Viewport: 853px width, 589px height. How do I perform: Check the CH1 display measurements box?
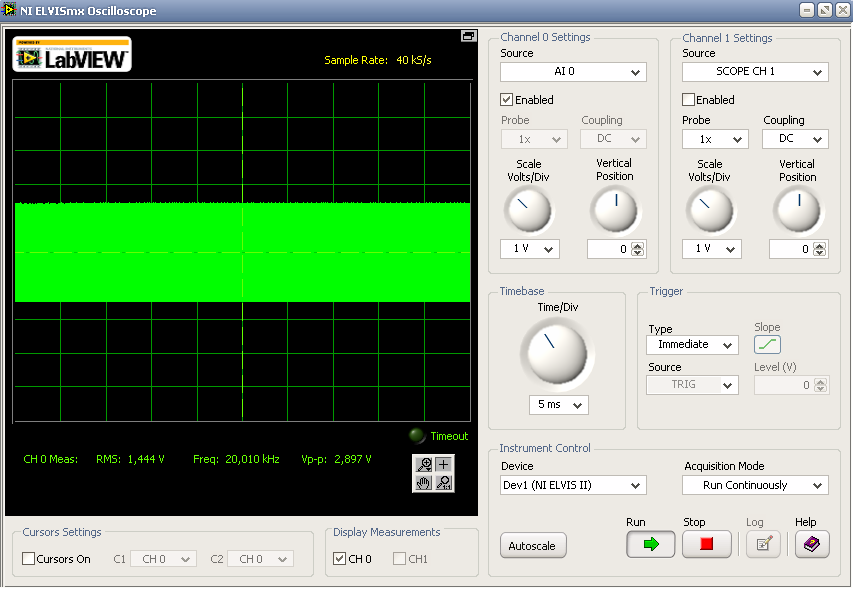(x=399, y=559)
